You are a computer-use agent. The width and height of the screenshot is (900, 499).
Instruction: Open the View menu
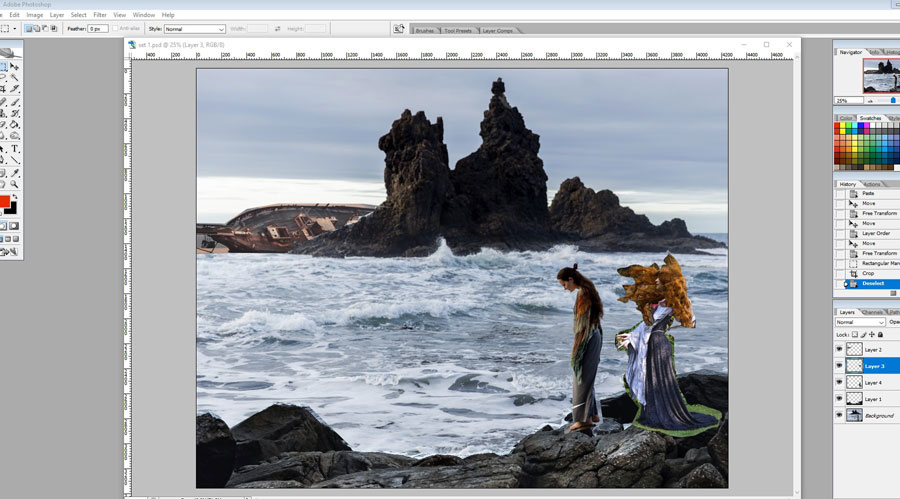(x=119, y=15)
